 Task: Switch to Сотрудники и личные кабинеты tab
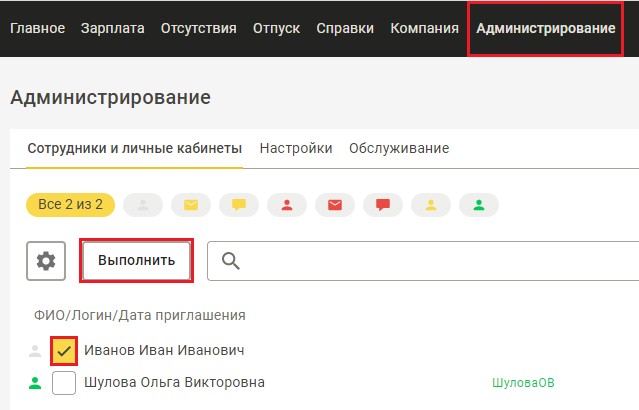(x=134, y=148)
